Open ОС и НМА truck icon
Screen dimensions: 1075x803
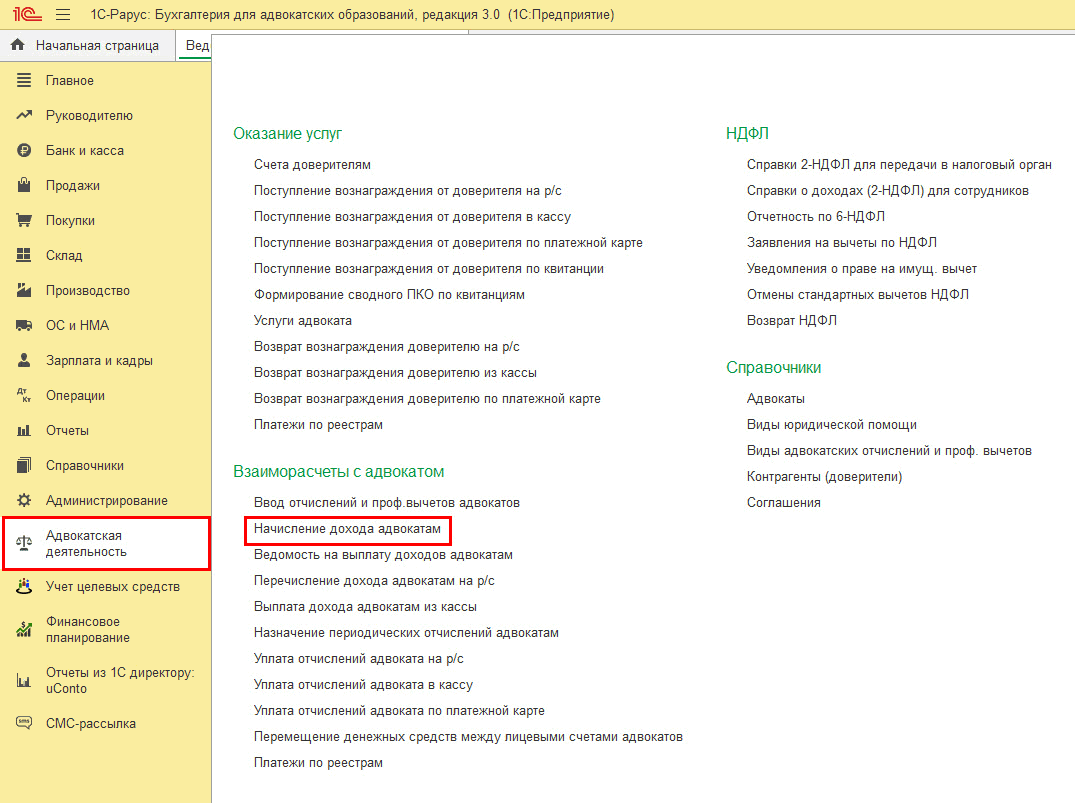pos(25,326)
